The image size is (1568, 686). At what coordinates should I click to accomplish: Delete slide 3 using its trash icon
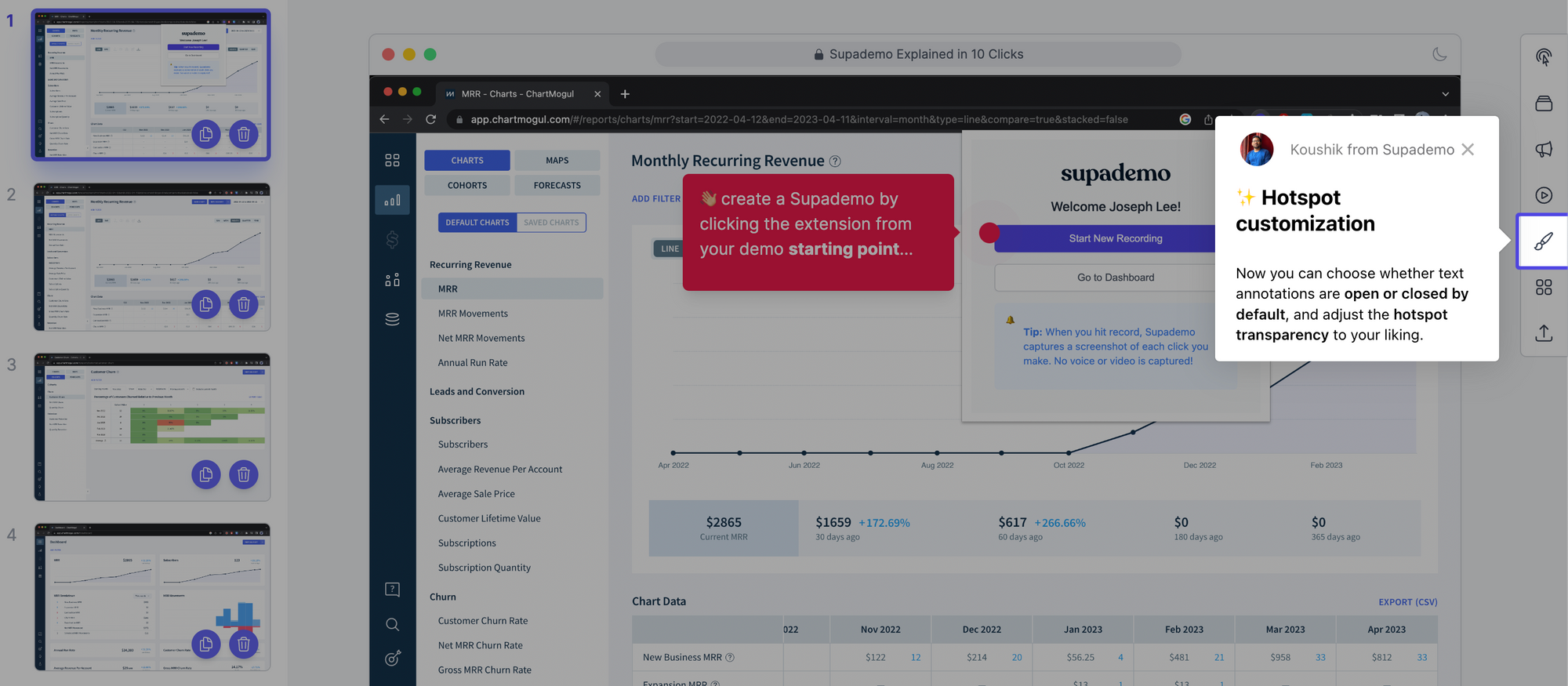point(244,474)
